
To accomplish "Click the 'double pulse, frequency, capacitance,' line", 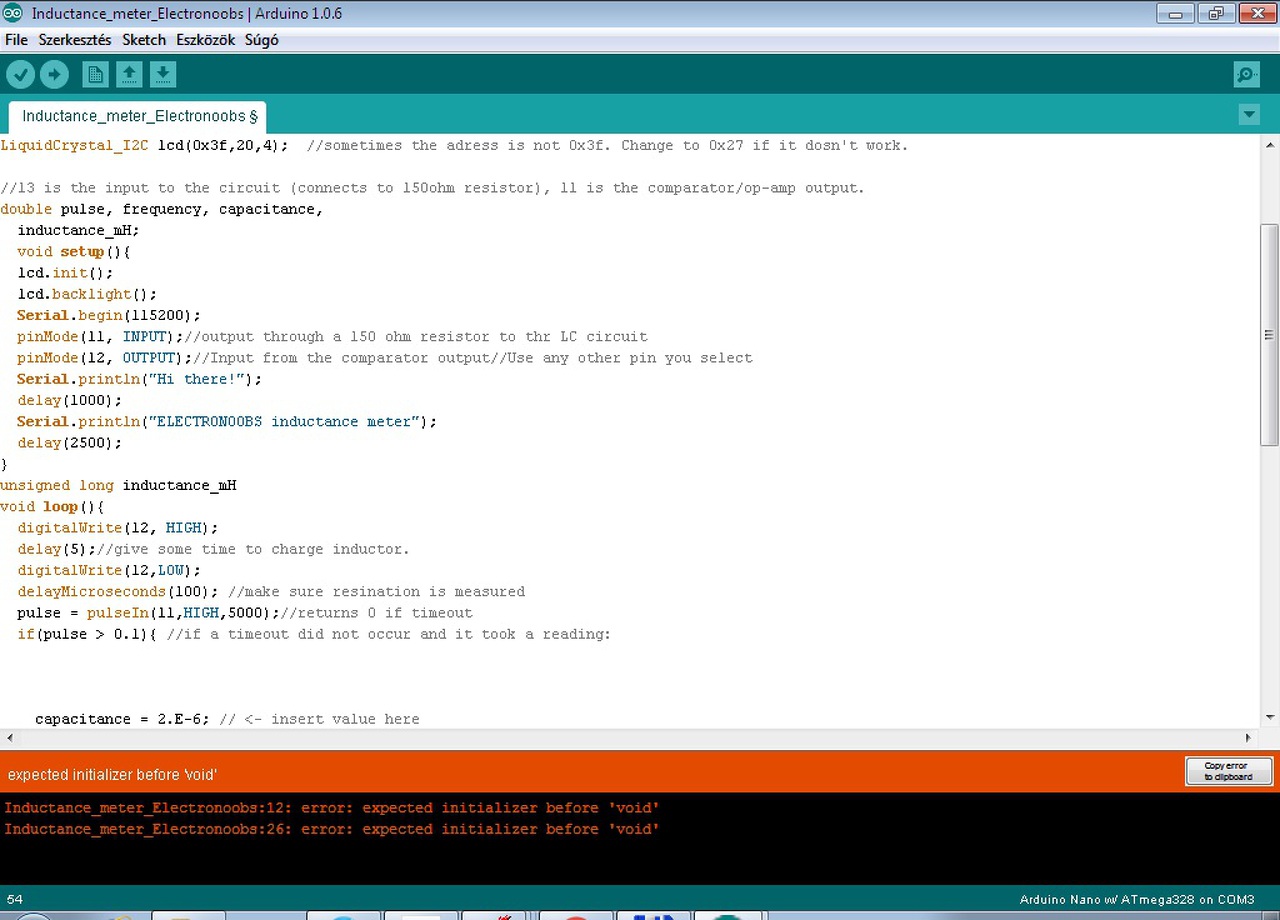I will [162, 209].
